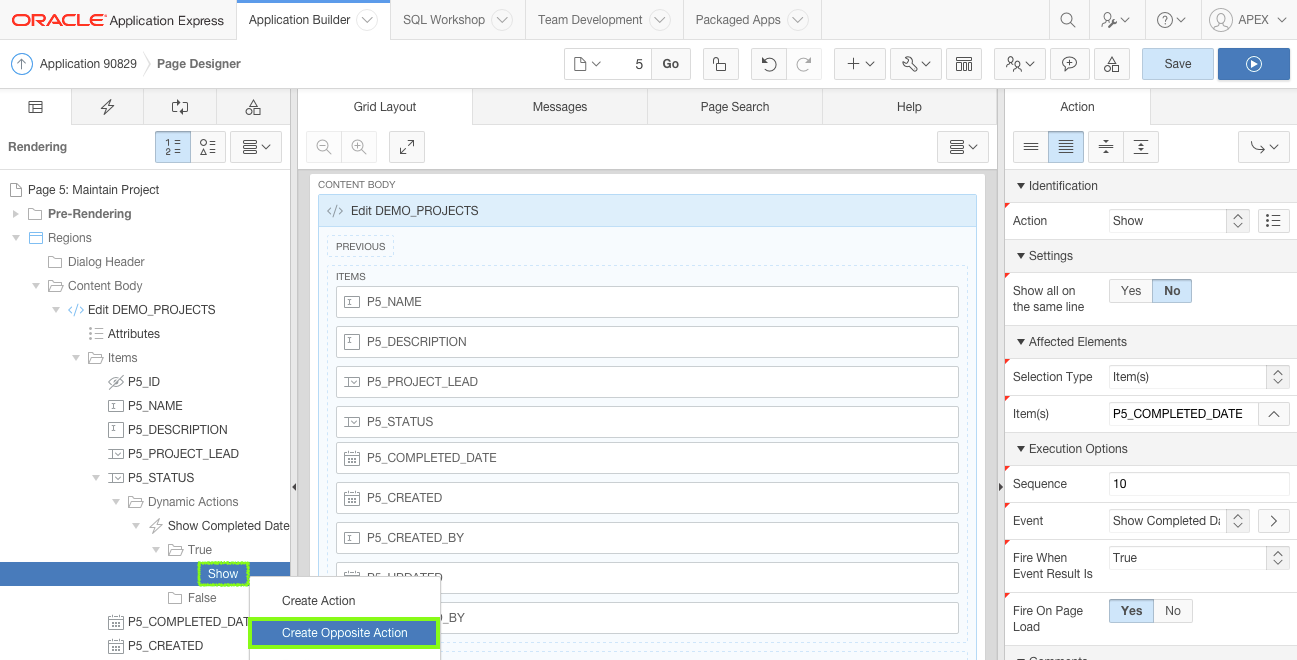Open the page selector dropdown

coord(588,64)
